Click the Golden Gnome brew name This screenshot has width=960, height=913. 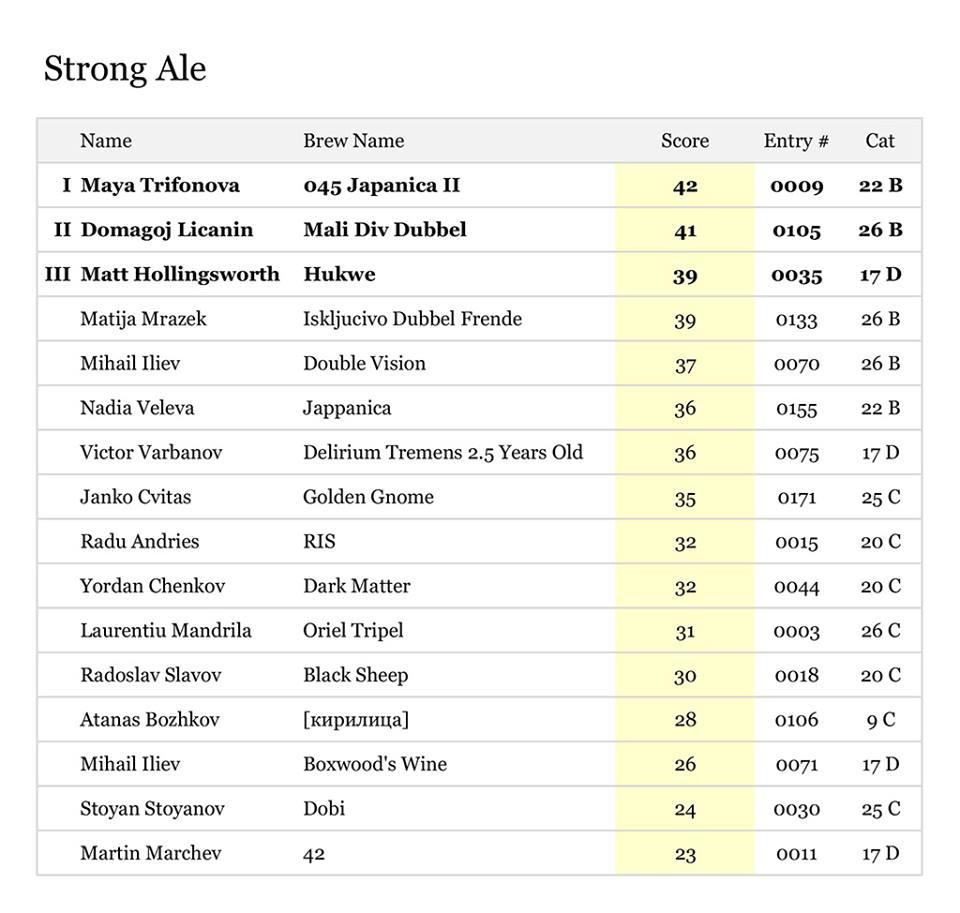[368, 497]
